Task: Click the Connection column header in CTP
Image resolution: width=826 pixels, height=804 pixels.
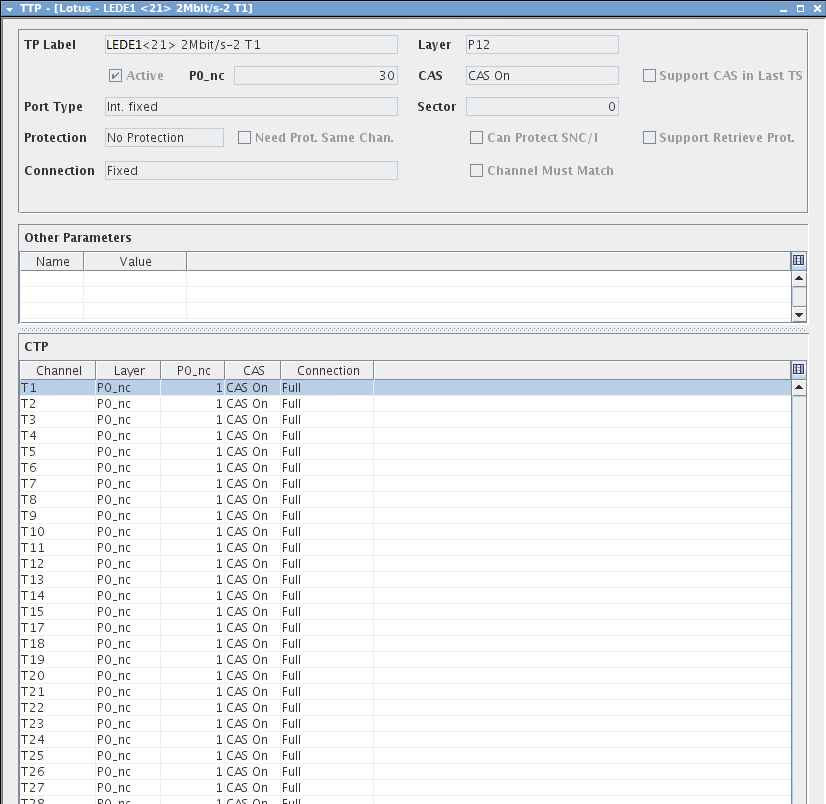Action: [x=327, y=370]
